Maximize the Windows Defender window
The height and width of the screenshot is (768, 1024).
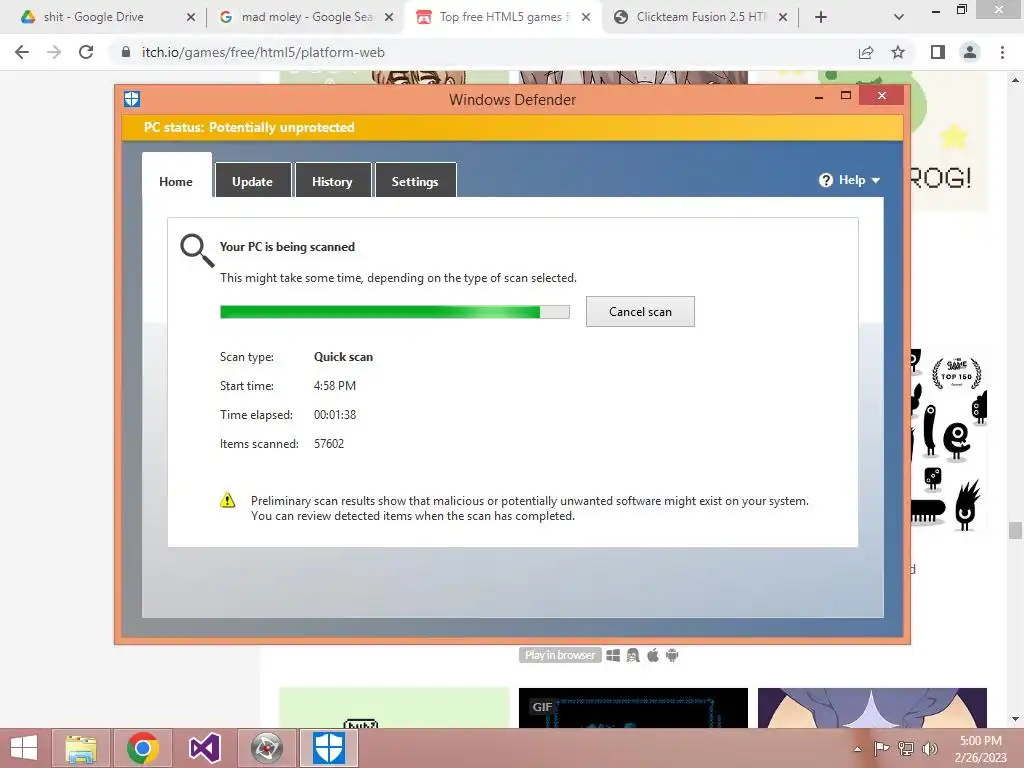point(846,95)
